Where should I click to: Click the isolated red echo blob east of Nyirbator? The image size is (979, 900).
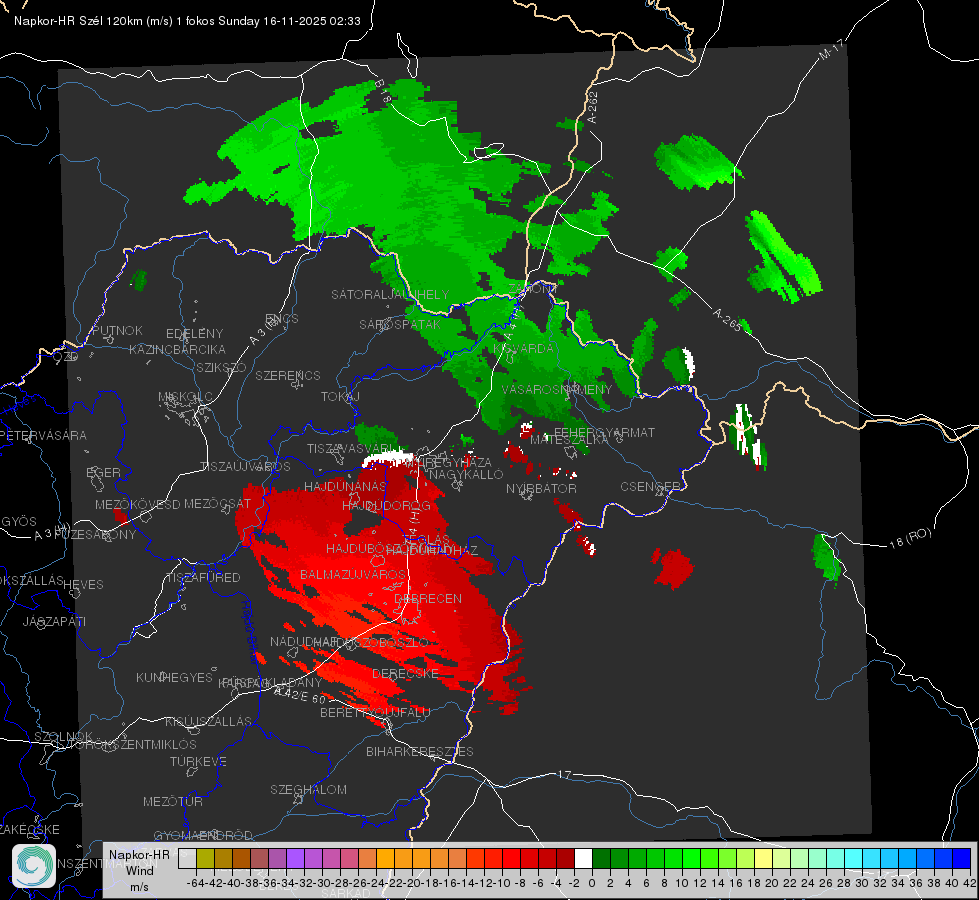[x=673, y=568]
